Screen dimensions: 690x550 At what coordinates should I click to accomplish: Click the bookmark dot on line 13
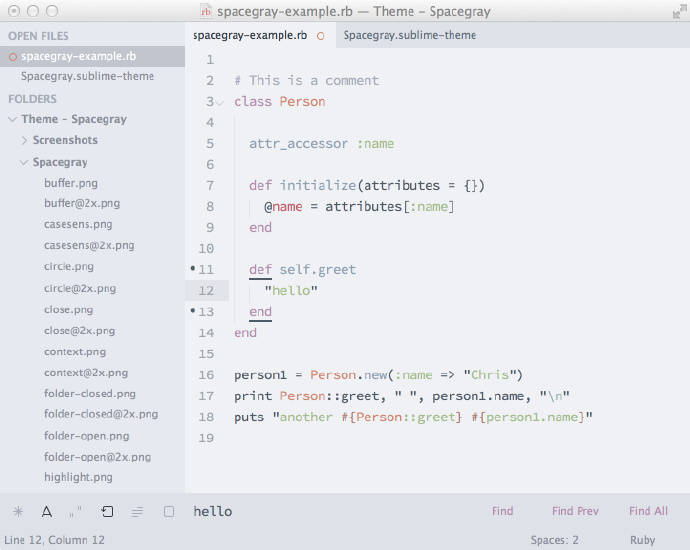[192, 312]
